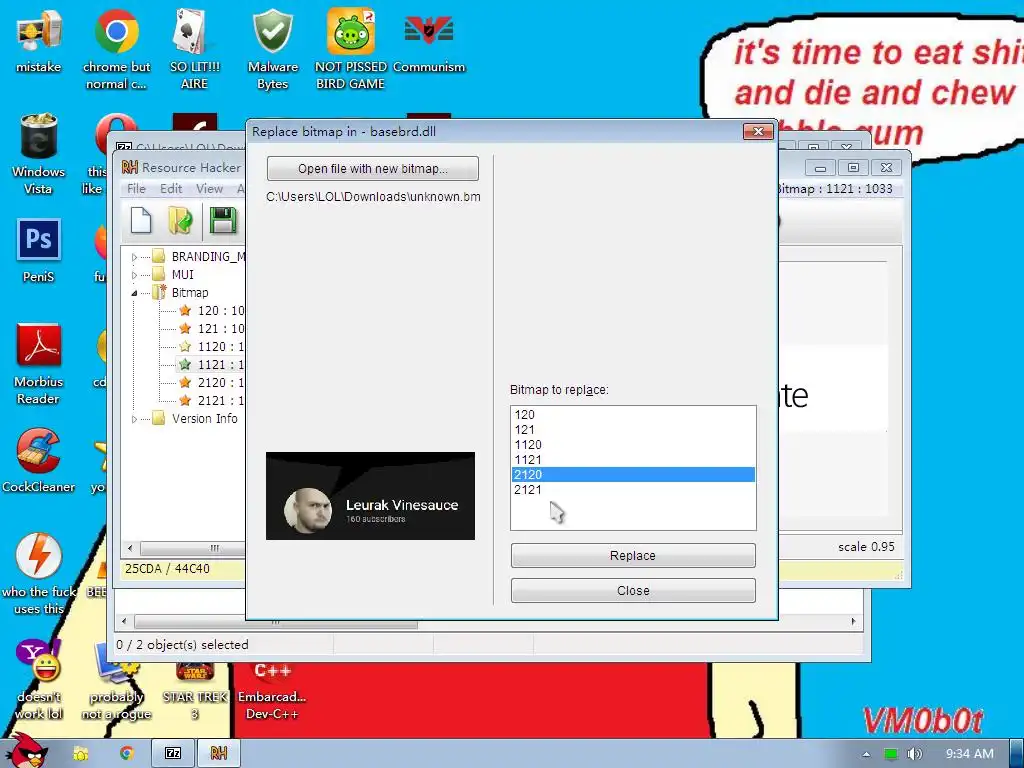
Task: Open the STAR TREK 3 desktop icon
Action: click(195, 689)
